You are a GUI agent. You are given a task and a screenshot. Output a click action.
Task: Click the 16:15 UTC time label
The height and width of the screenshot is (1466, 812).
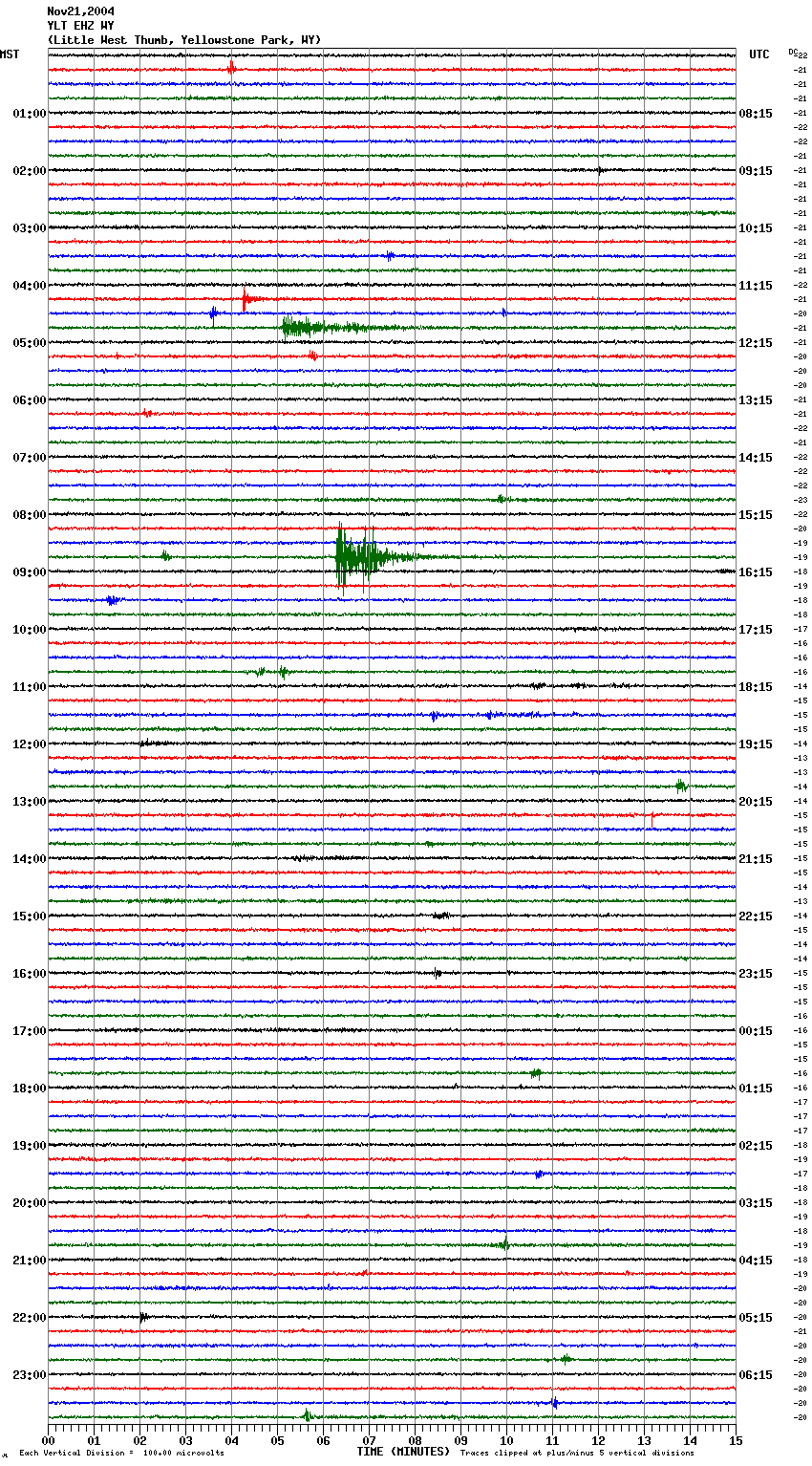(x=756, y=572)
